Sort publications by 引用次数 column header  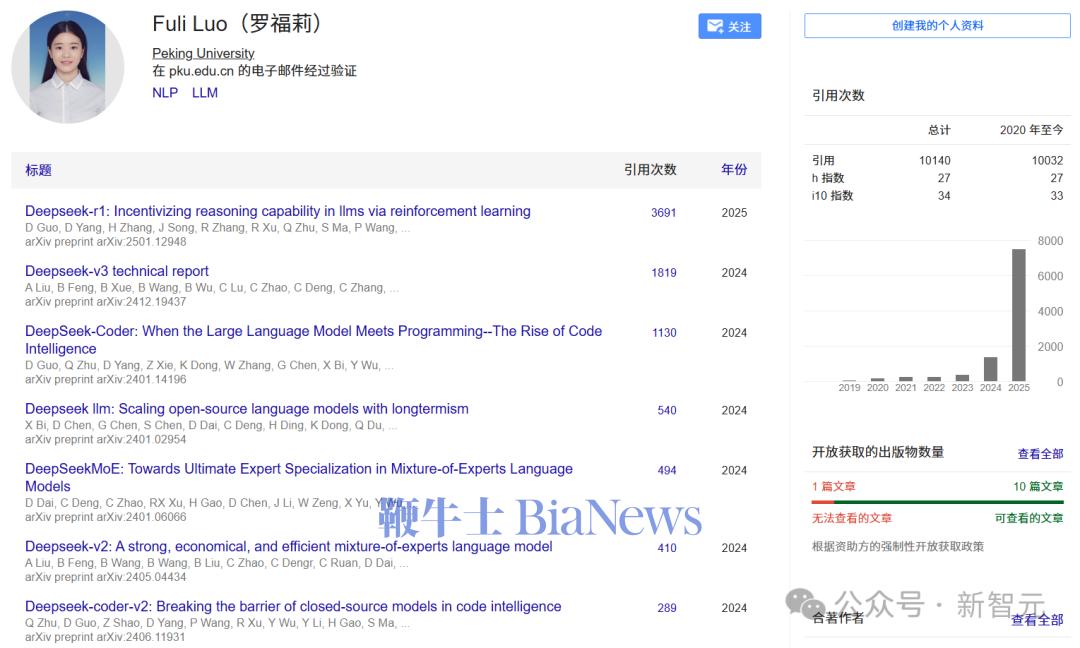650,170
